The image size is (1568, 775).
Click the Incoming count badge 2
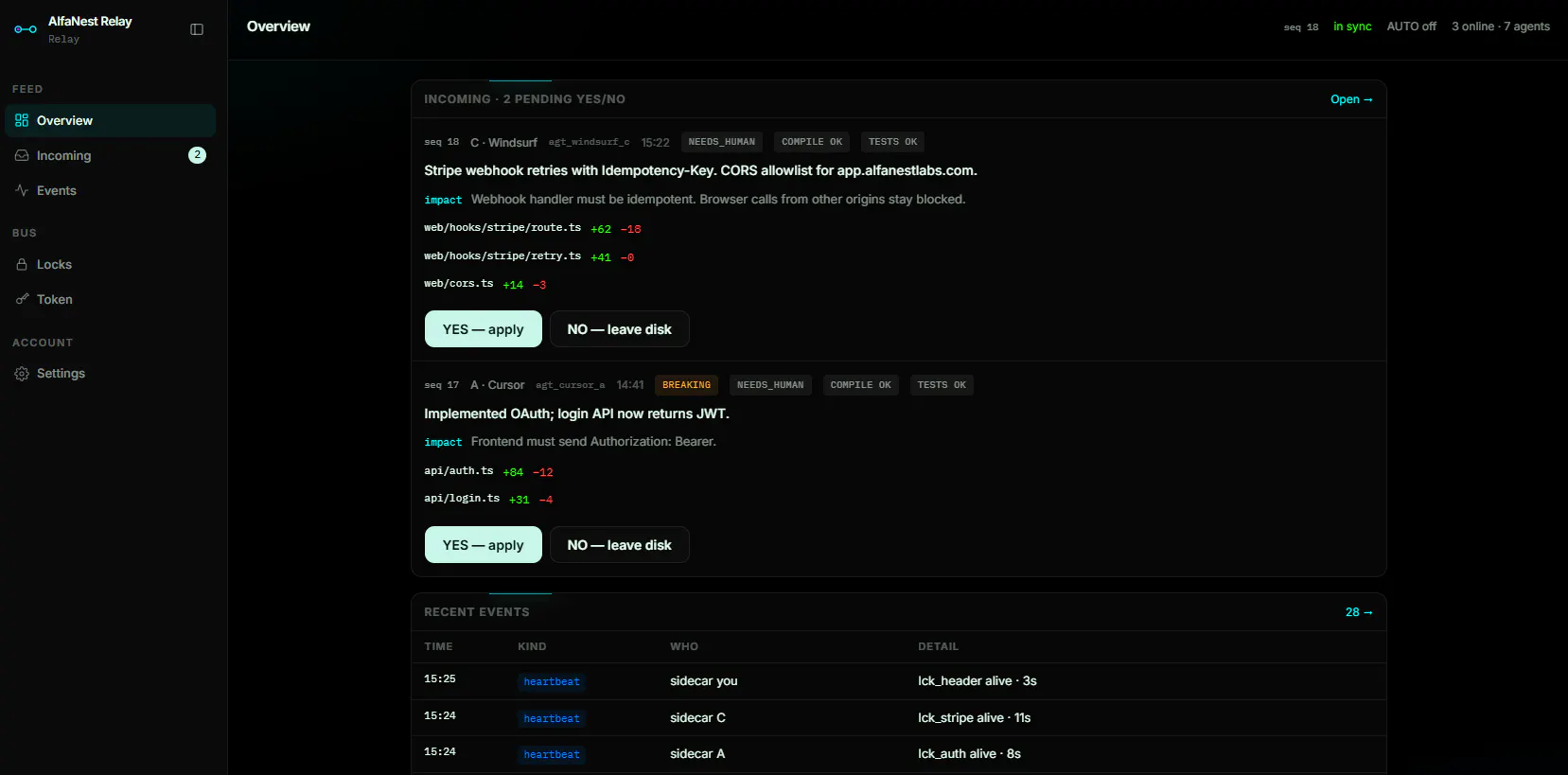(197, 155)
